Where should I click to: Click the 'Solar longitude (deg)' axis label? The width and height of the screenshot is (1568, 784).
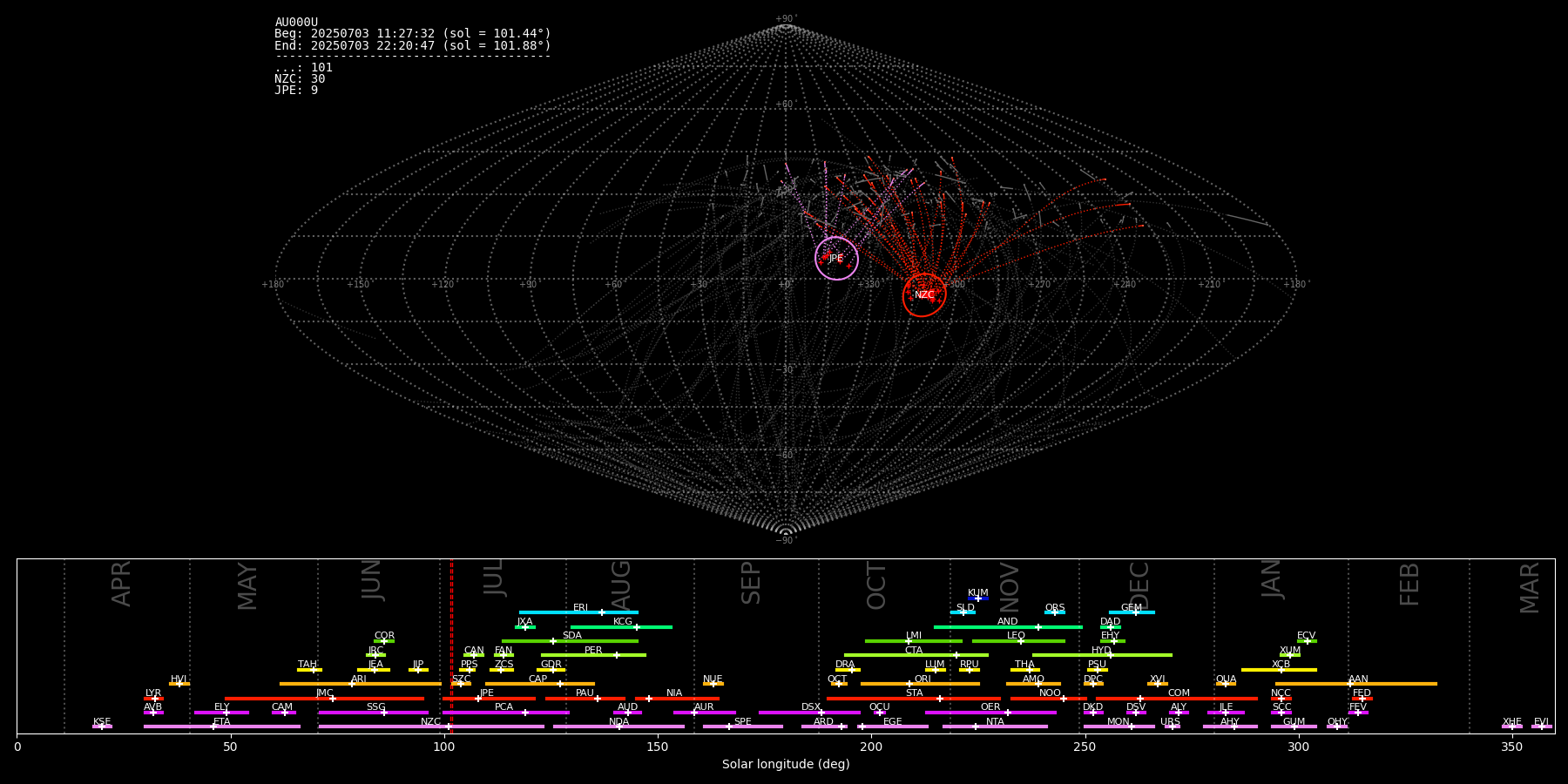pyautogui.click(x=786, y=764)
